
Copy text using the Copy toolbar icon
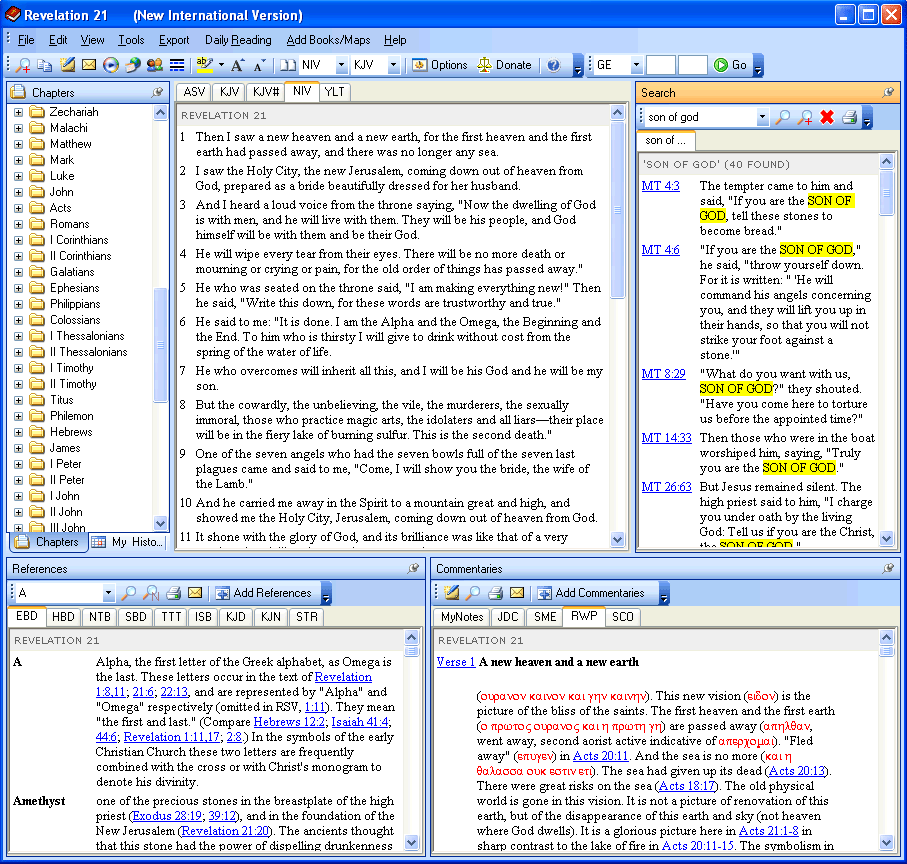click(42, 65)
